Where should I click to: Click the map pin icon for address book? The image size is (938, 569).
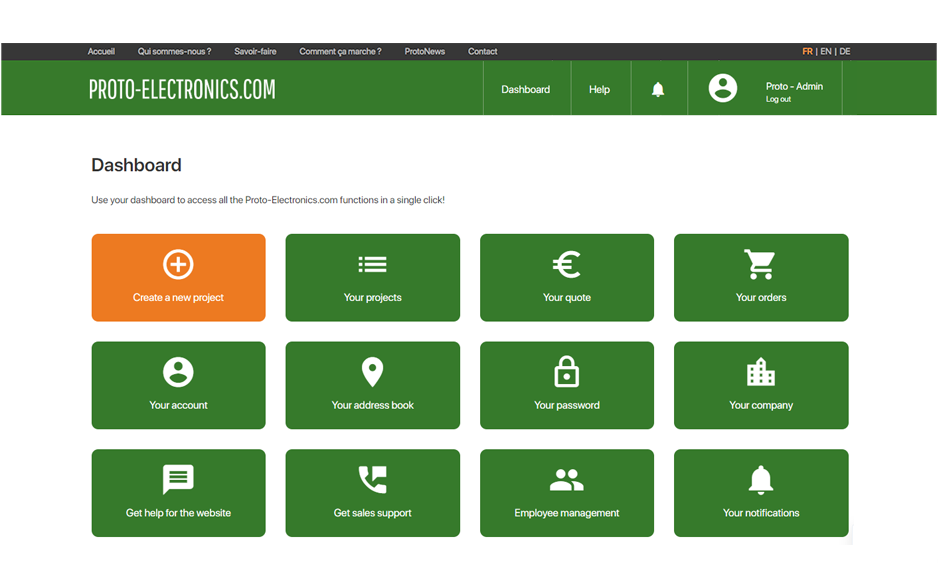tap(372, 372)
